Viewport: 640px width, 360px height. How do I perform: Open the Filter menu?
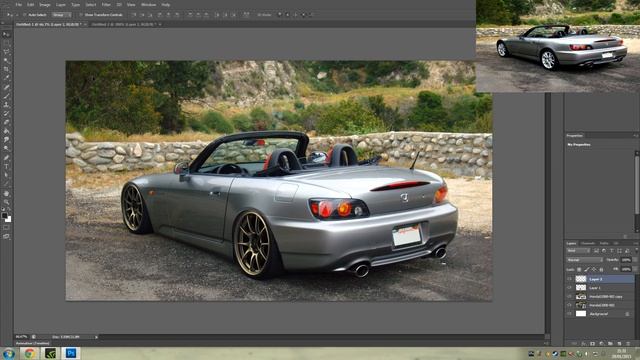(x=106, y=4)
